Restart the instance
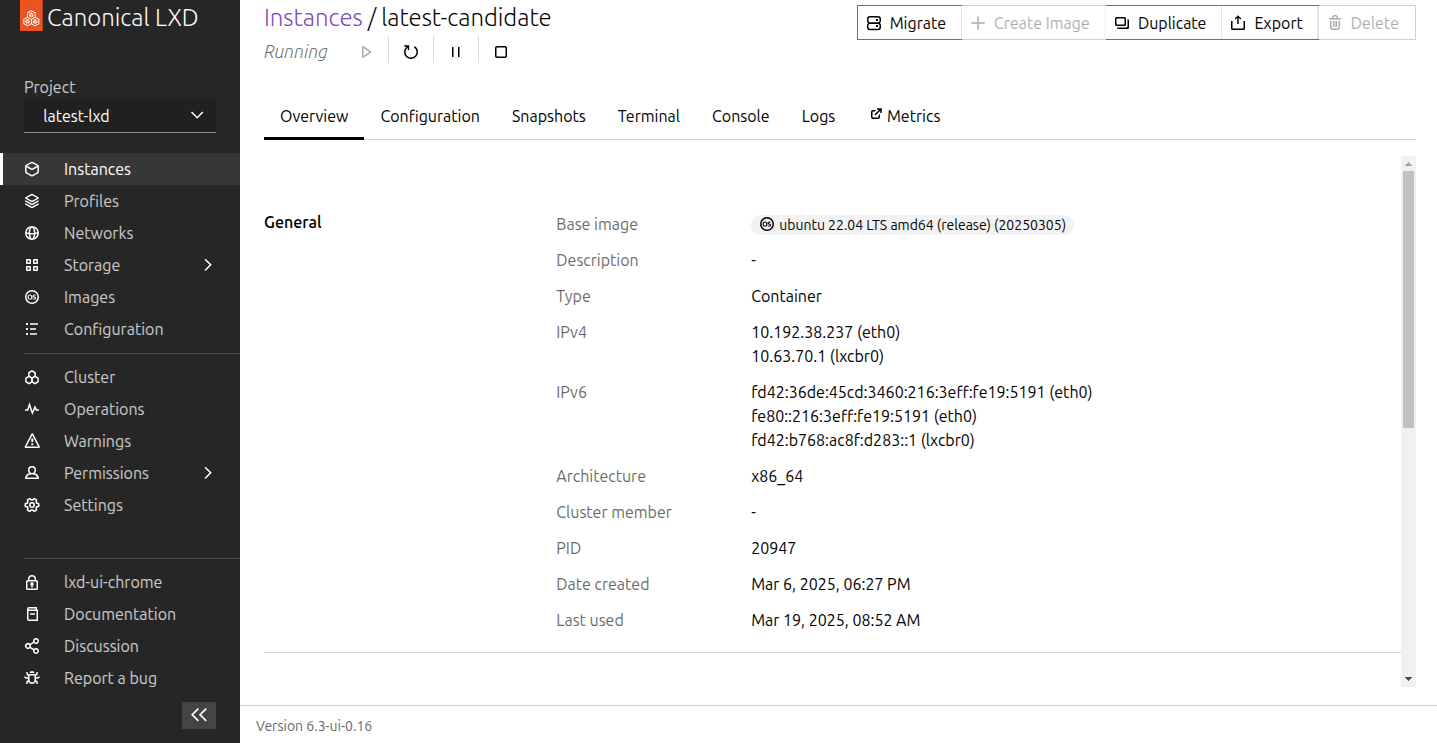Image resolution: width=1437 pixels, height=743 pixels. tap(410, 51)
